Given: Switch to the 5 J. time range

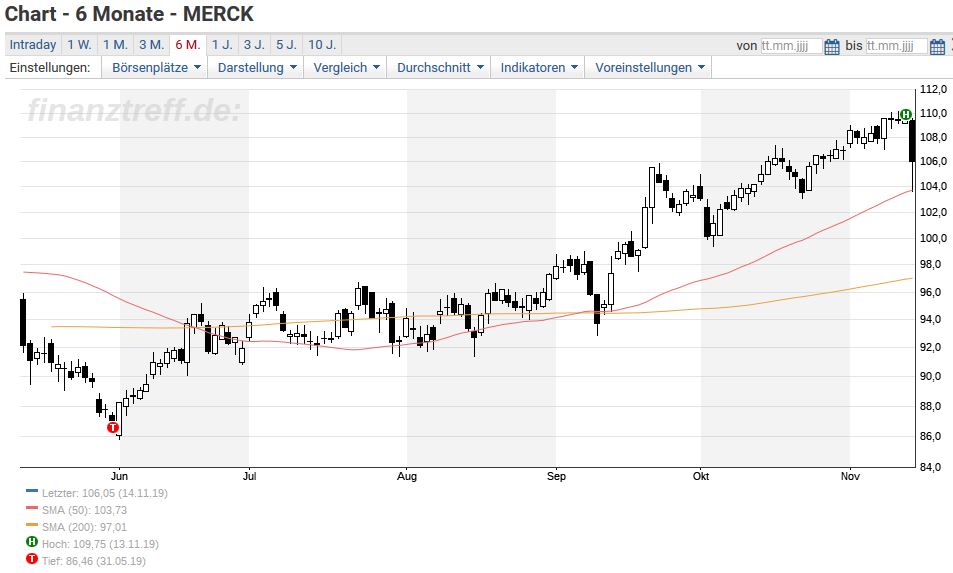Looking at the screenshot, I should pyautogui.click(x=286, y=44).
